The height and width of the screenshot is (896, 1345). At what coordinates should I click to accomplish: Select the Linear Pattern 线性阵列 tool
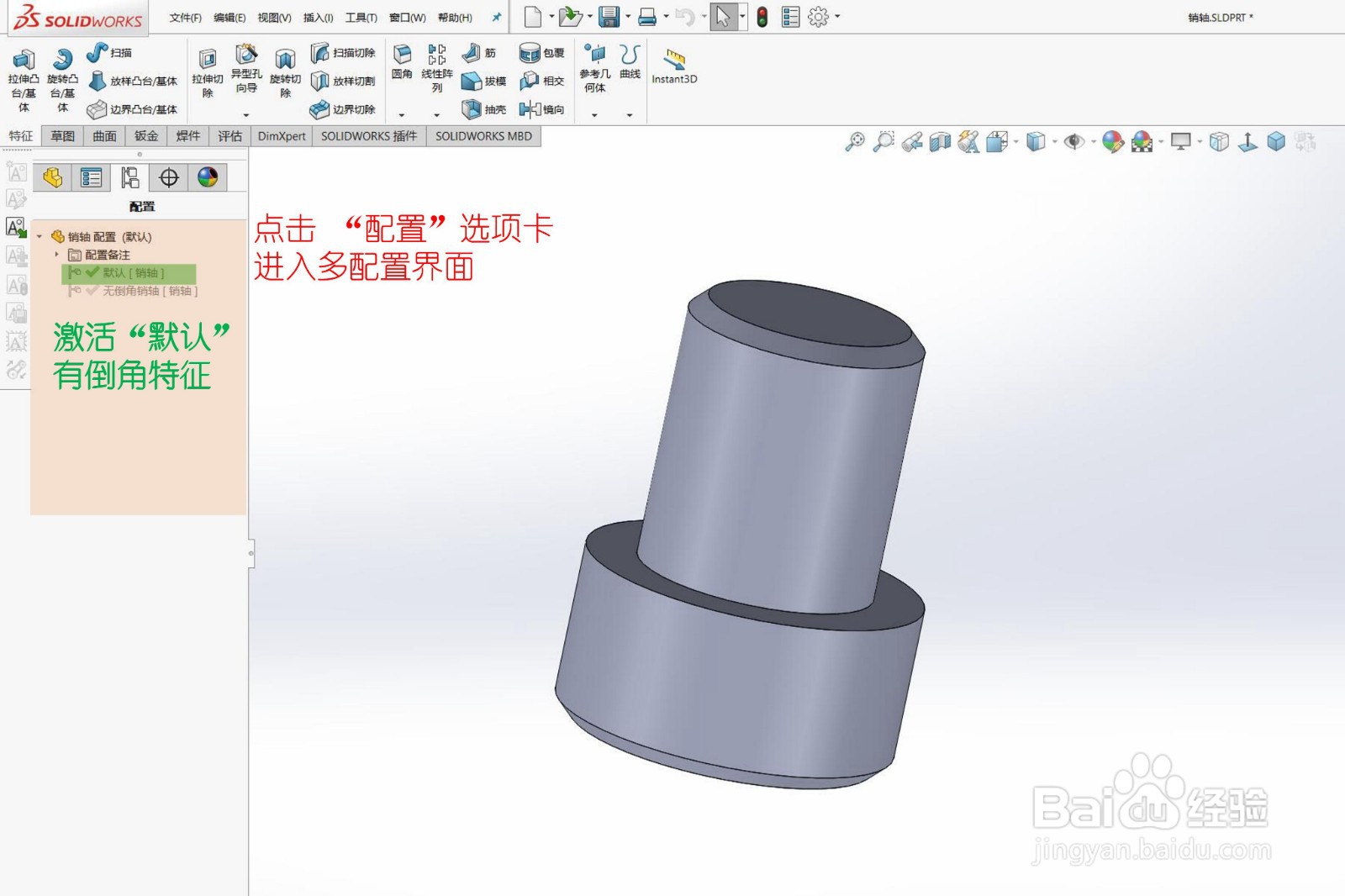tap(437, 68)
